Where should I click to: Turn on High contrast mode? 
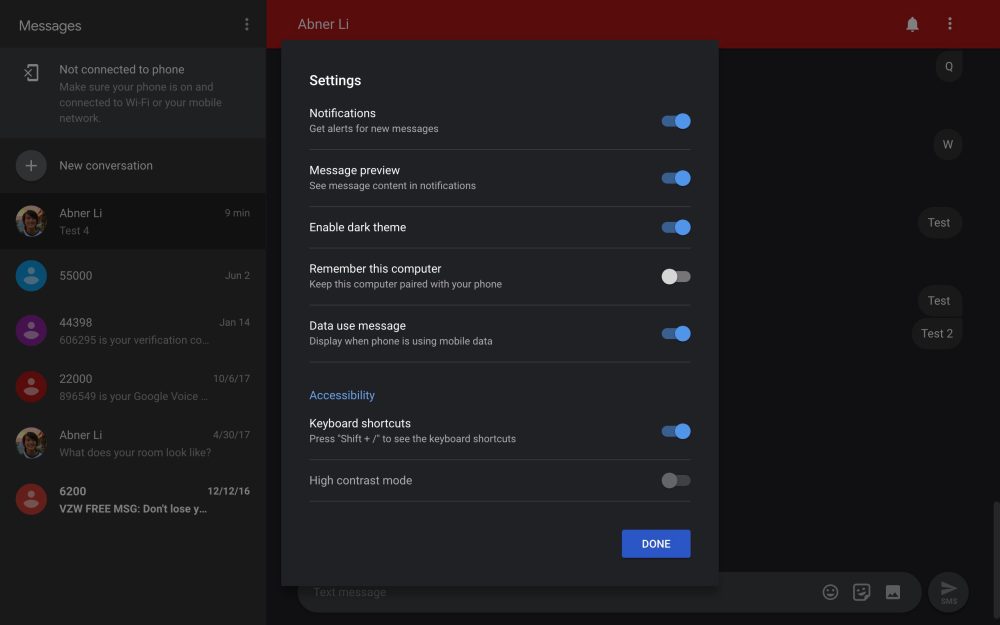675,480
